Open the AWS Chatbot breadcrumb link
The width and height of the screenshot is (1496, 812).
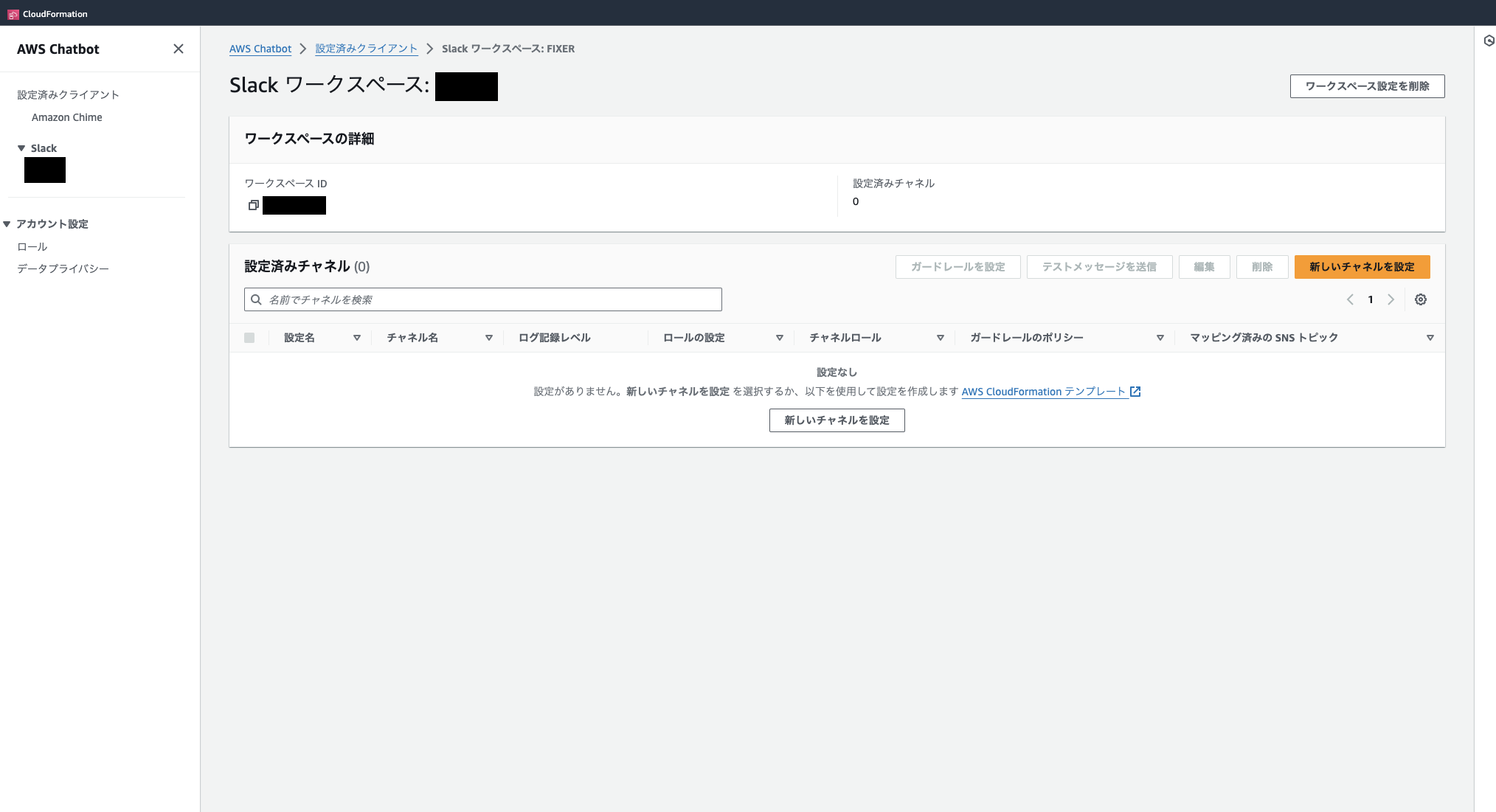point(260,49)
